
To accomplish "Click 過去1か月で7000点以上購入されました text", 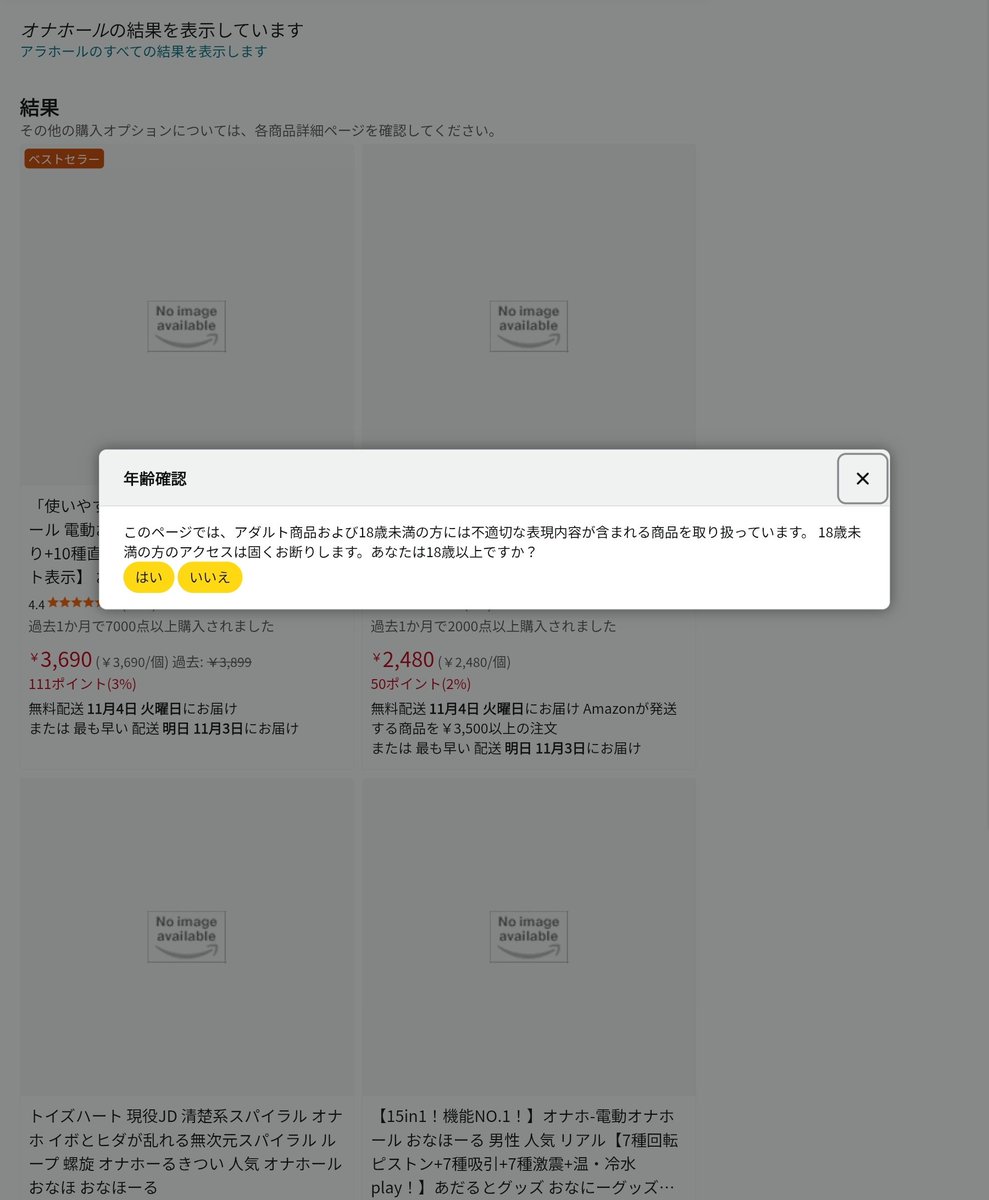I will [152, 626].
